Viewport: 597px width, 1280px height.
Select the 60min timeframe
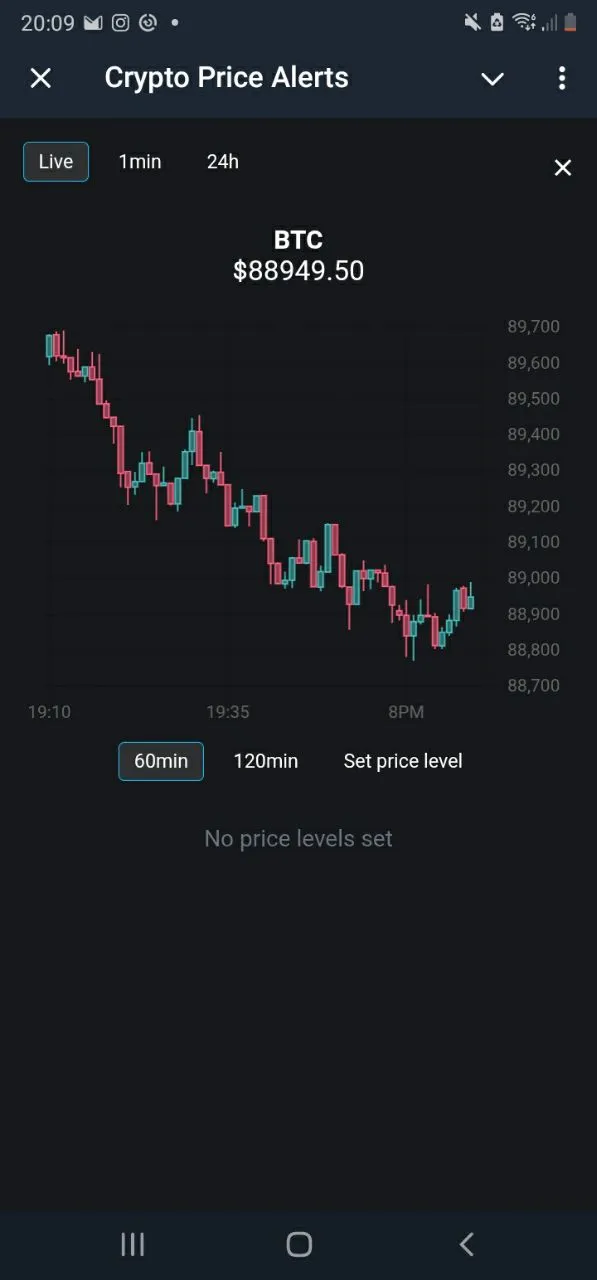tap(160, 761)
